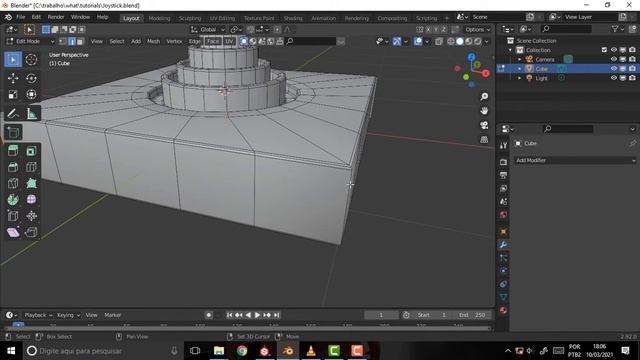Select the Select Box tool
Viewport: 640px width, 360px height.
tap(13, 60)
